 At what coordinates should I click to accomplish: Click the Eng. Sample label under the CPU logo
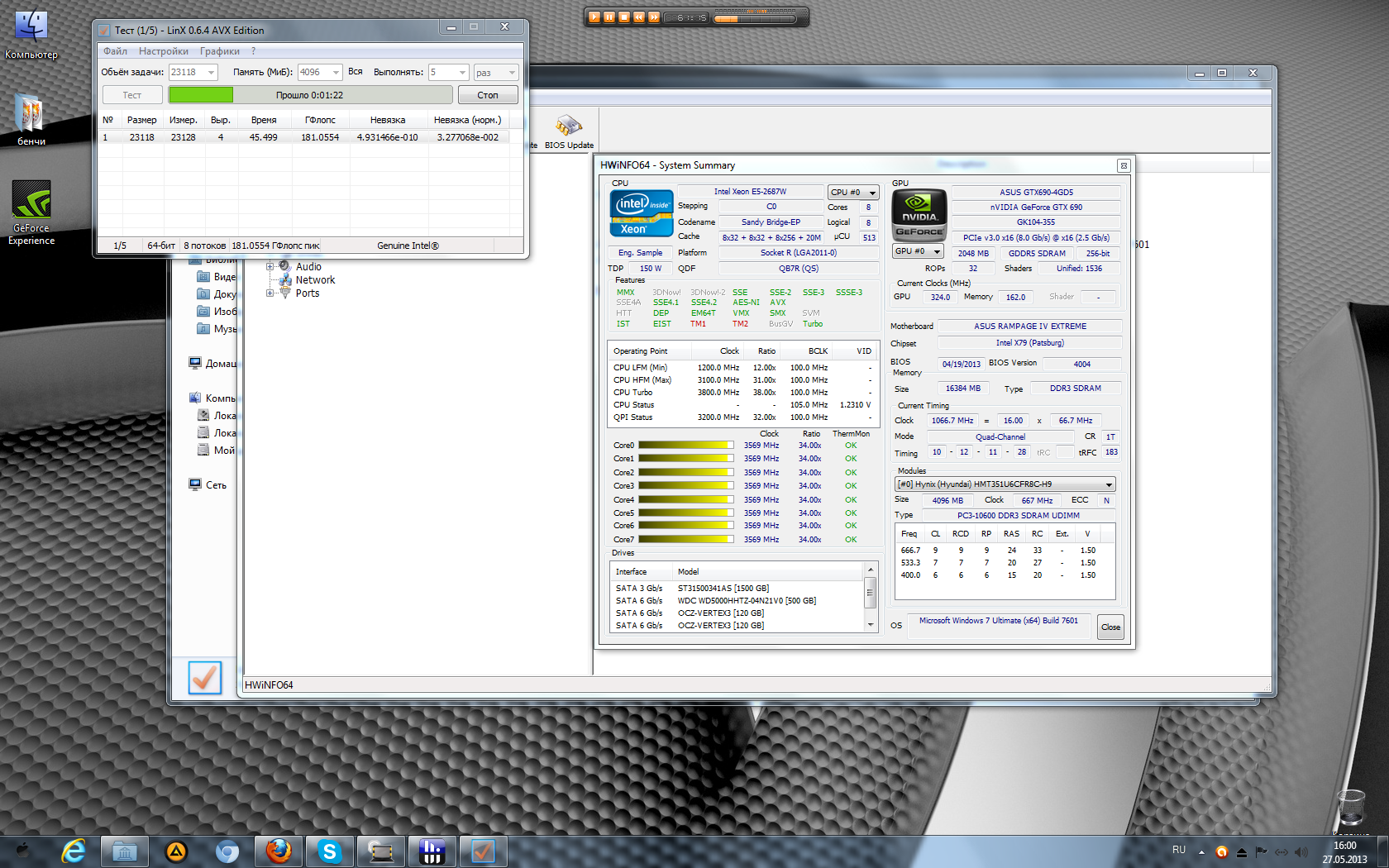640,253
